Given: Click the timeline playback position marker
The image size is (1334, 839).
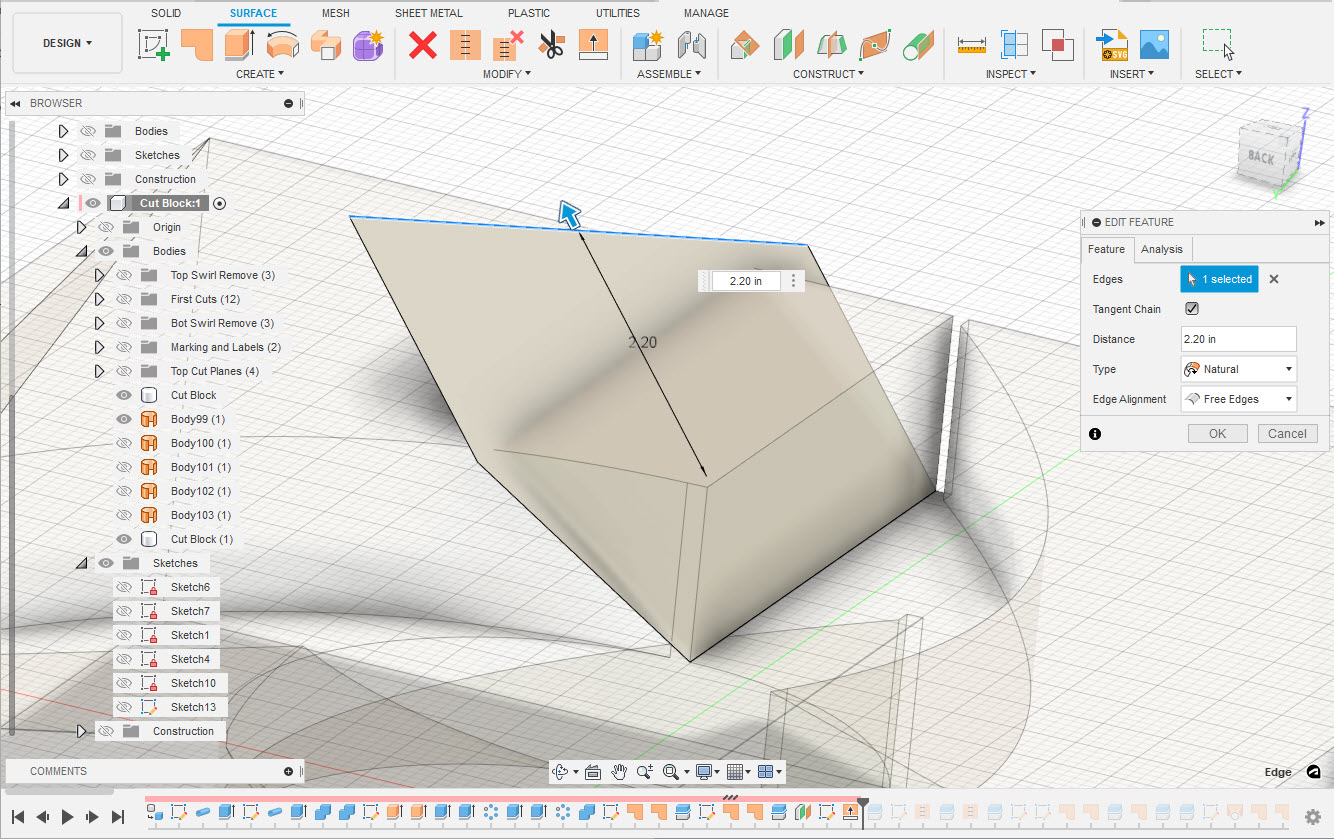Looking at the screenshot, I should pyautogui.click(x=862, y=800).
